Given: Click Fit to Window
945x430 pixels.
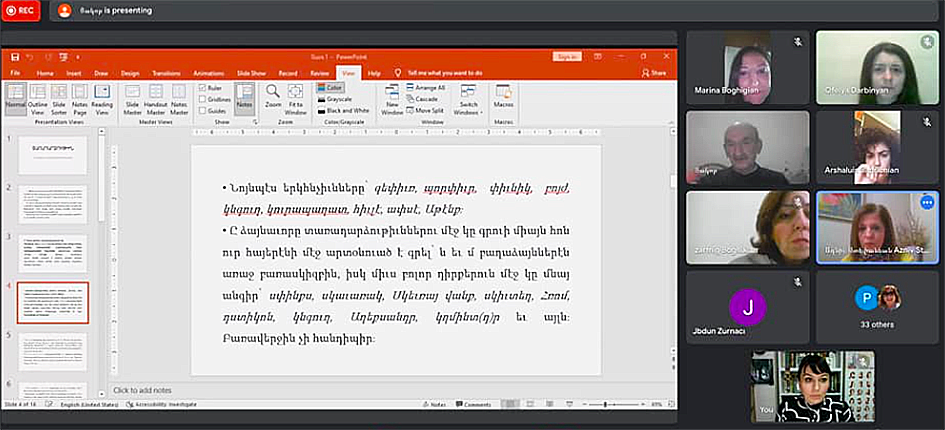Looking at the screenshot, I should tap(296, 97).
